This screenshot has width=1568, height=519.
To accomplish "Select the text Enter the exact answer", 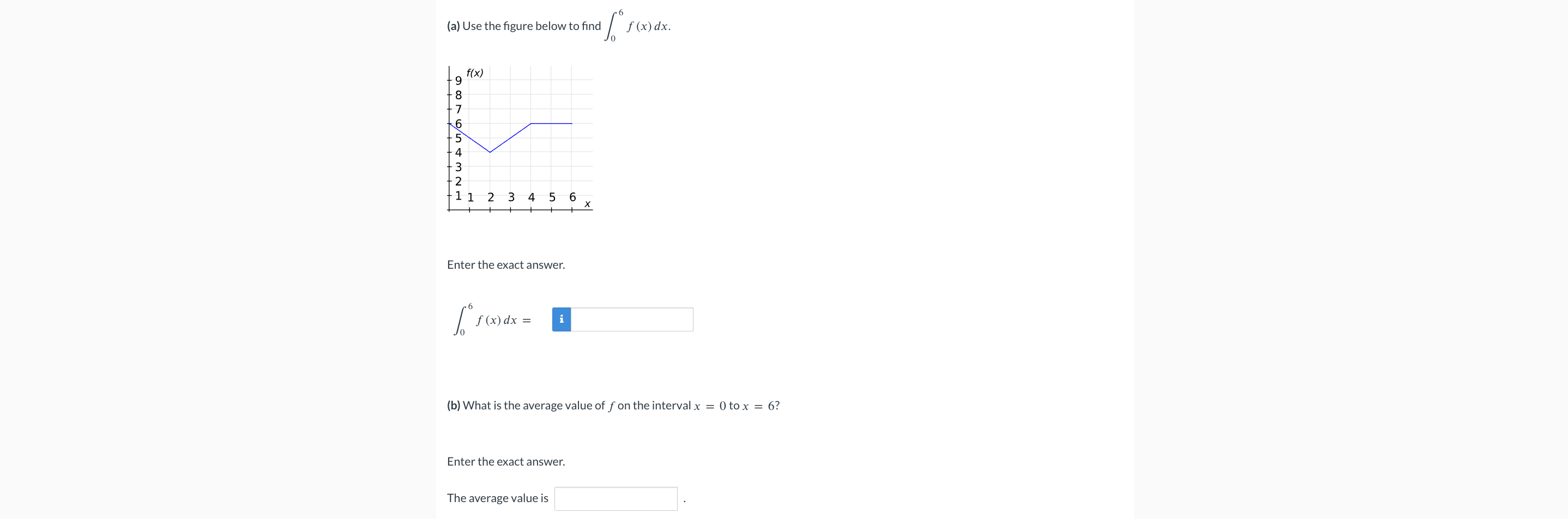I will click(x=506, y=264).
